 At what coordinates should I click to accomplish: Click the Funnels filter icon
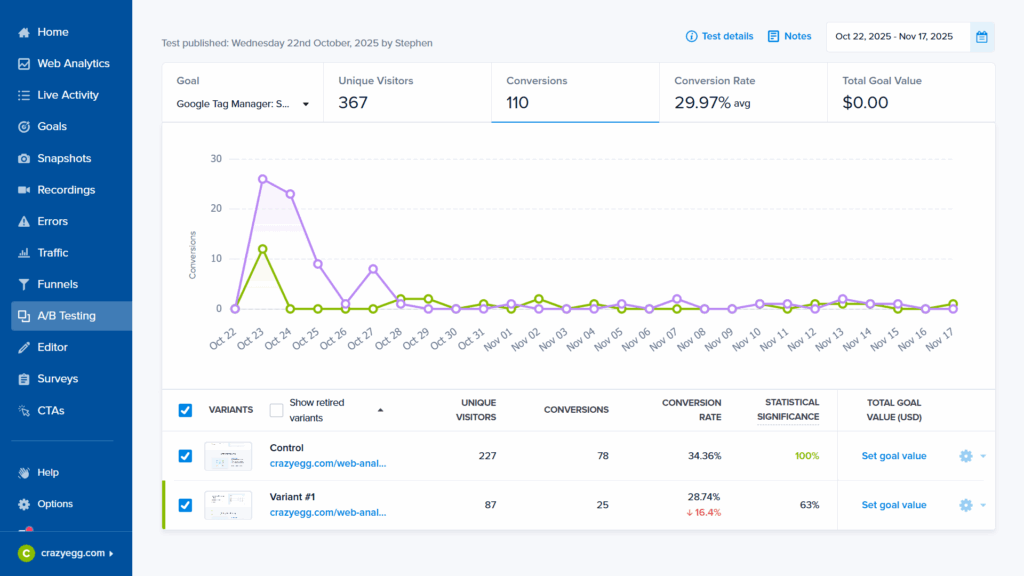click(x=24, y=285)
